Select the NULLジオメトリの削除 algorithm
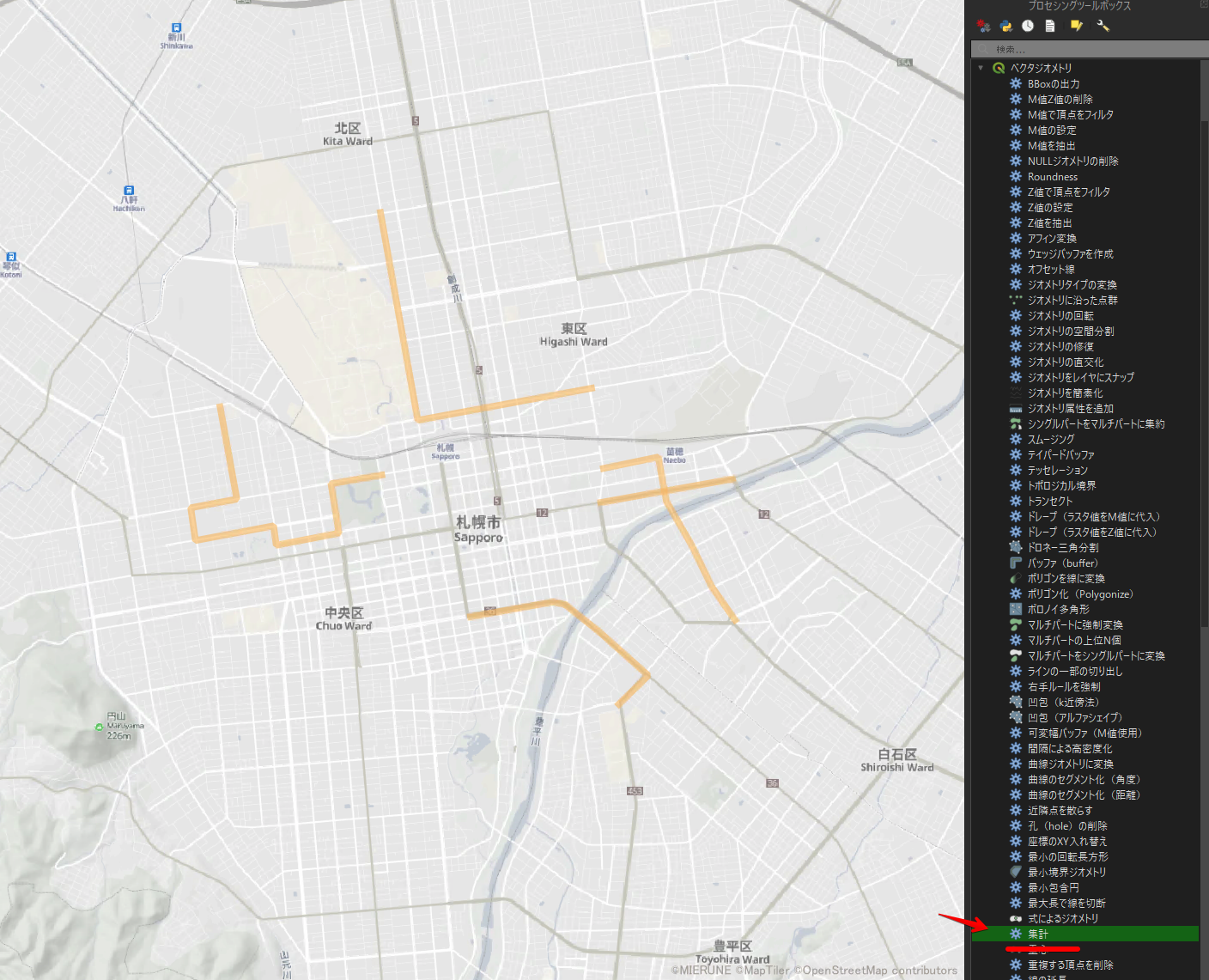The width and height of the screenshot is (1209, 980). tap(1073, 161)
